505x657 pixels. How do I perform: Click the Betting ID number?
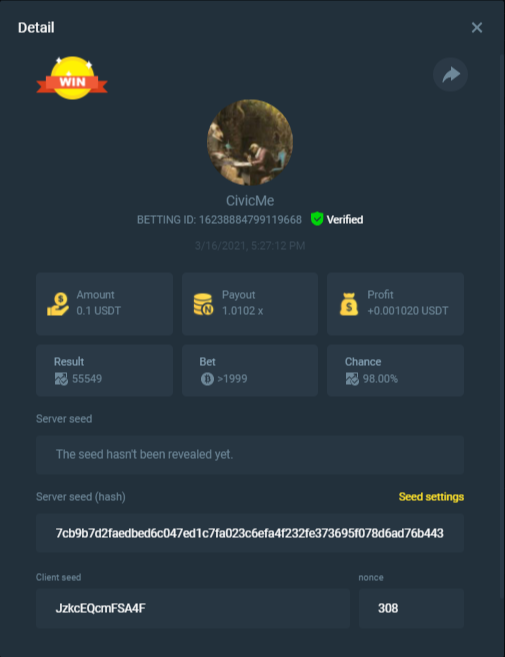point(250,220)
